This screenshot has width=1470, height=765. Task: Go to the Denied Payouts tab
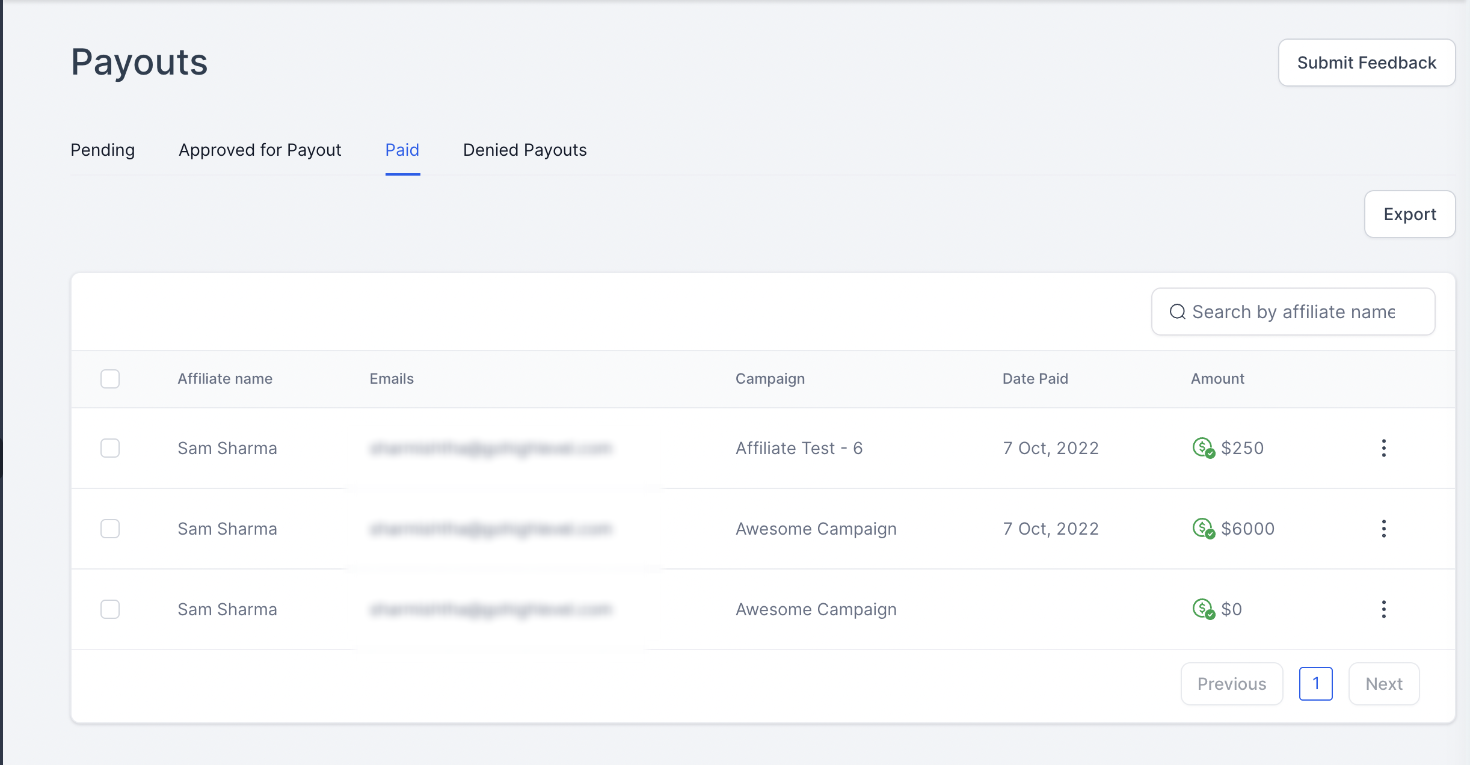tap(525, 150)
